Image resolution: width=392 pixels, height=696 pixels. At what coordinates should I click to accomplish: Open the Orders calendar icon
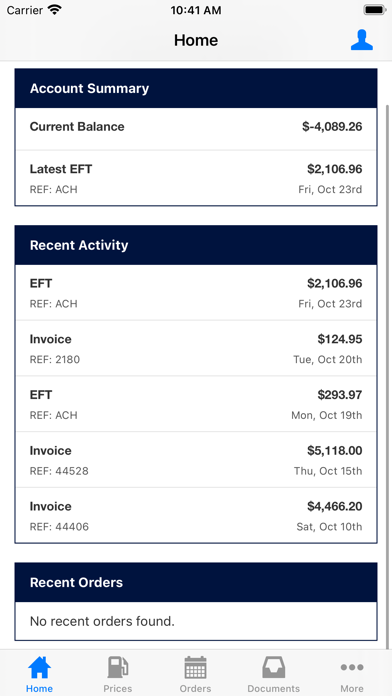point(195,667)
